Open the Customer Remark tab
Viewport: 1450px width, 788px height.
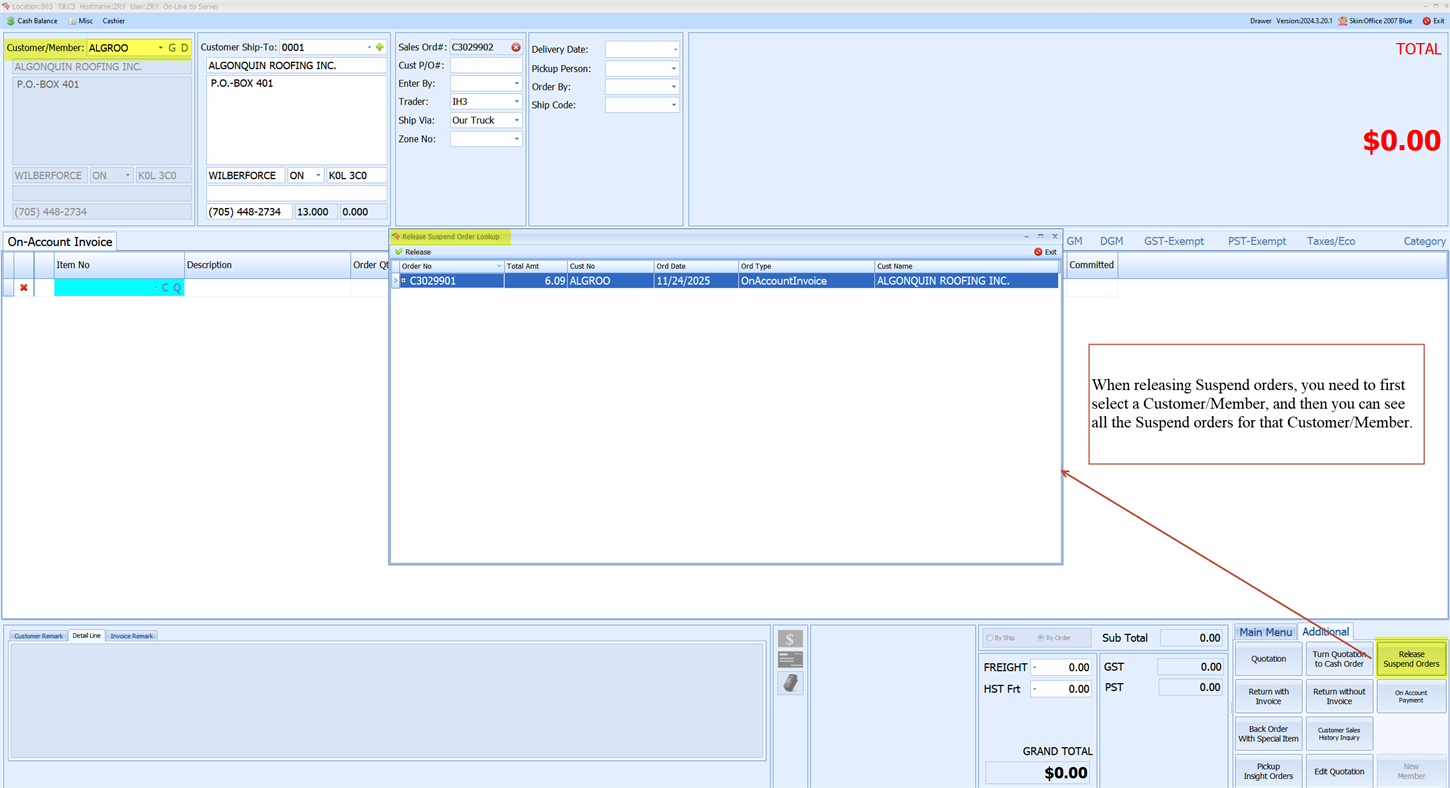(38, 636)
